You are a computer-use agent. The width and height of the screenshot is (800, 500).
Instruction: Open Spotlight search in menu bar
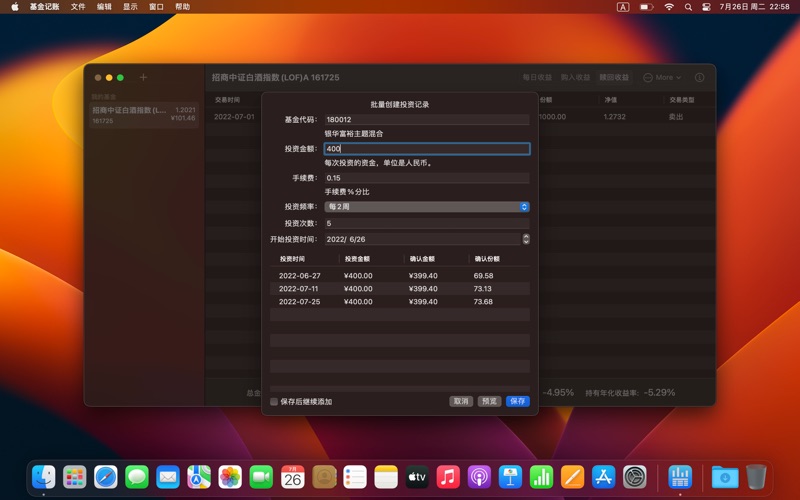[688, 7]
